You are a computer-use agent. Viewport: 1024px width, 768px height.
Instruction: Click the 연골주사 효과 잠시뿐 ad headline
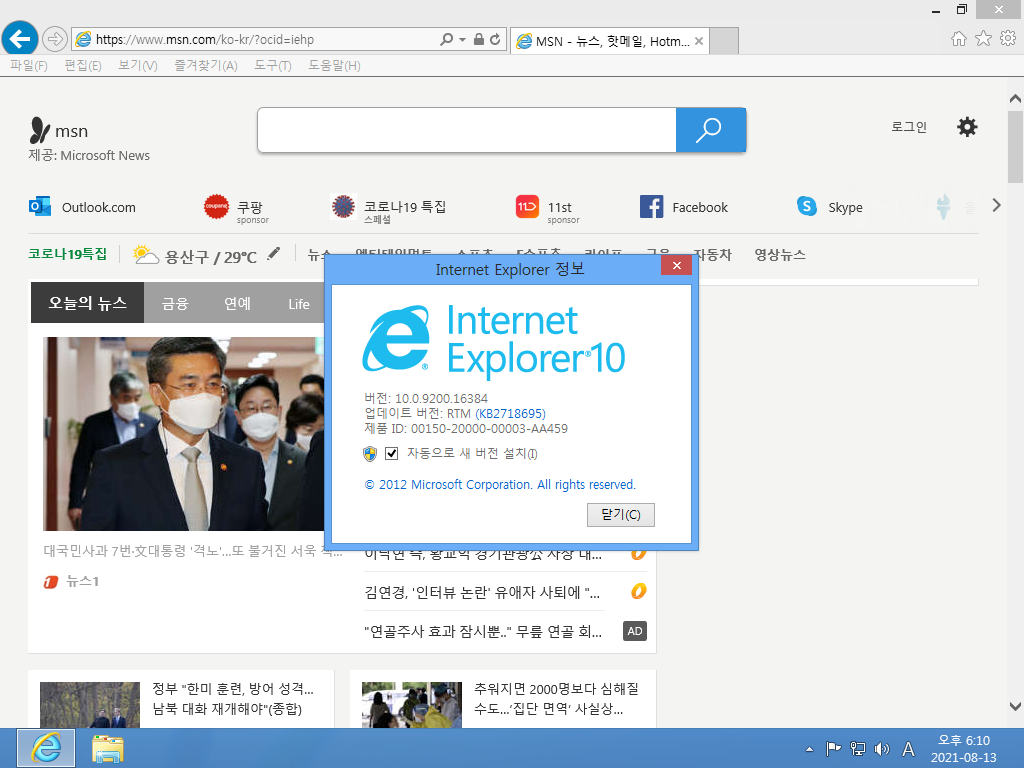[483, 632]
